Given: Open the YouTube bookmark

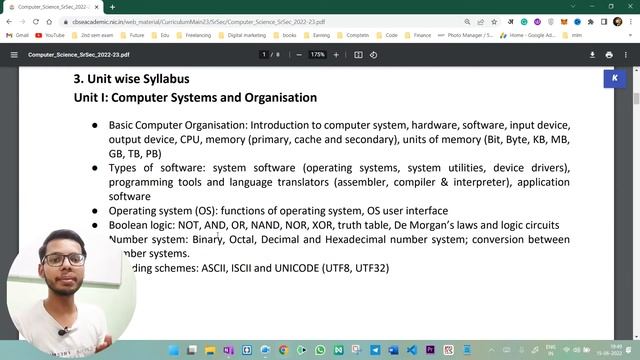Looking at the screenshot, I should 50,35.
